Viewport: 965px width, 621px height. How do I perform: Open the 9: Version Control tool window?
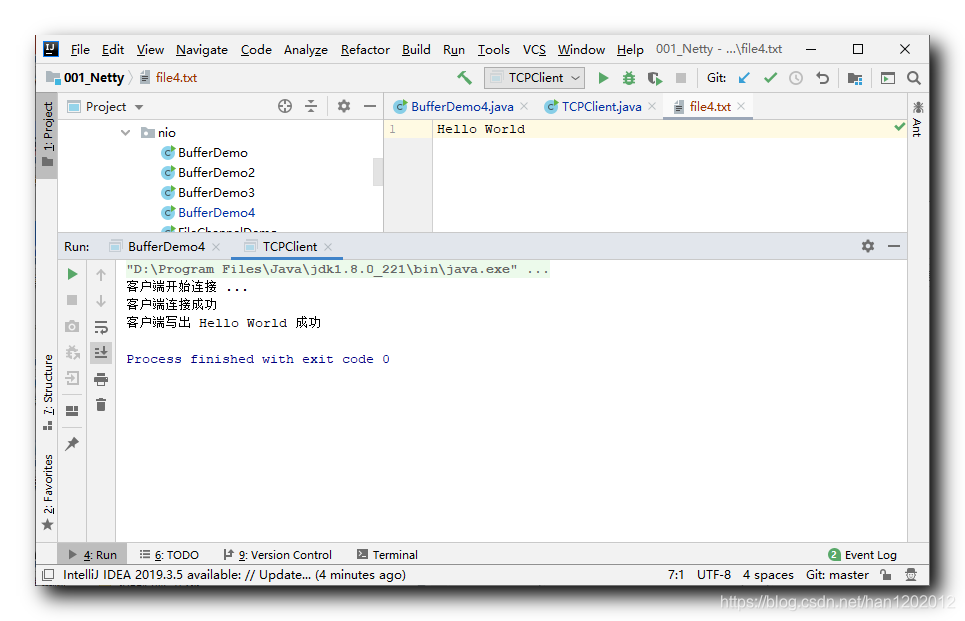(278, 555)
